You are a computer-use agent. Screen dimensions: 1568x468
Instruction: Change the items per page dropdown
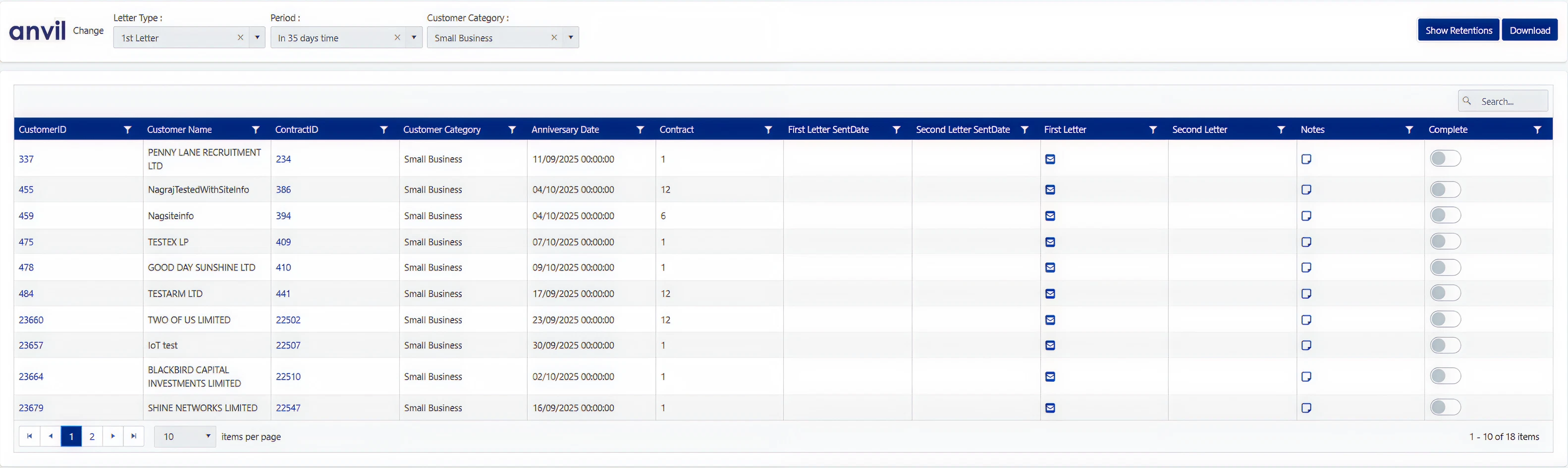(x=185, y=436)
